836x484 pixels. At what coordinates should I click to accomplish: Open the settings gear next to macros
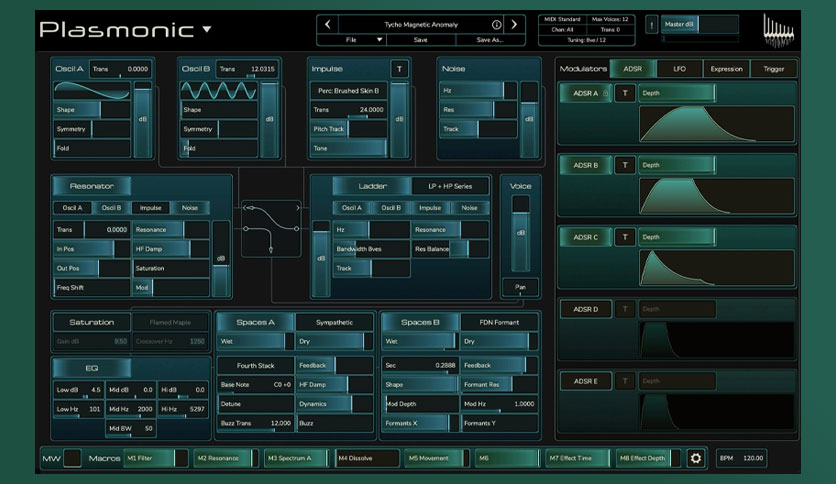pos(695,458)
